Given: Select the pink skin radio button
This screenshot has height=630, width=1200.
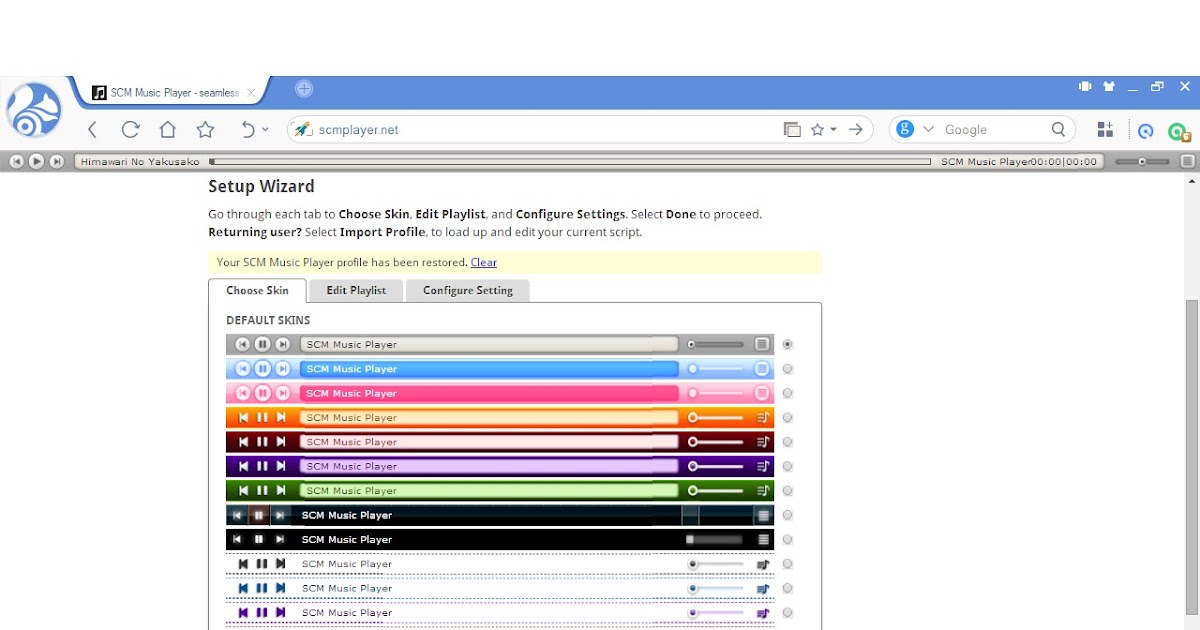Looking at the screenshot, I should pyautogui.click(x=788, y=393).
